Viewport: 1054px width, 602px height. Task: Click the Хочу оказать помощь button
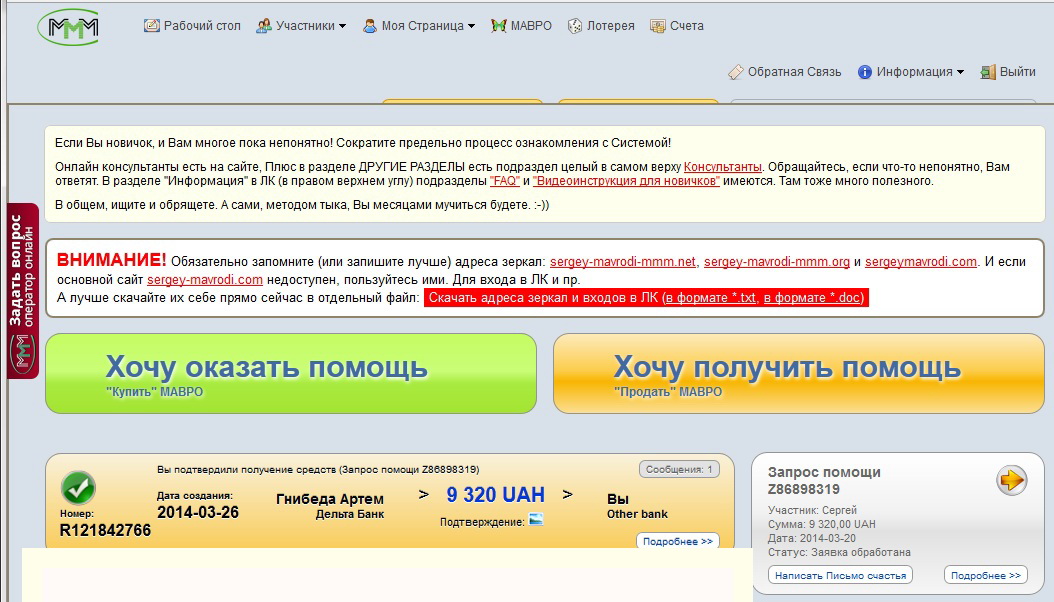point(290,374)
